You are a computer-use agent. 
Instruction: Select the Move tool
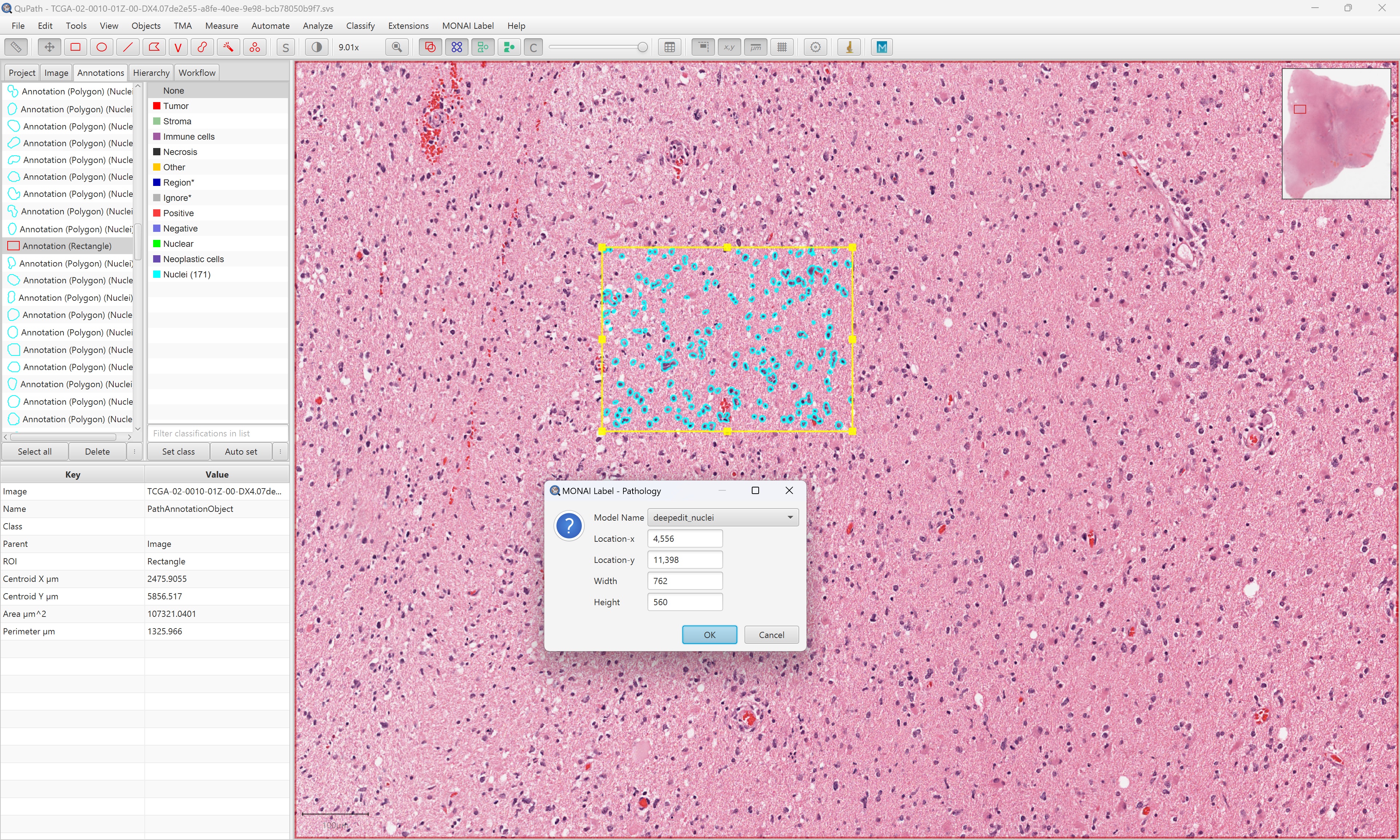pos(49,47)
